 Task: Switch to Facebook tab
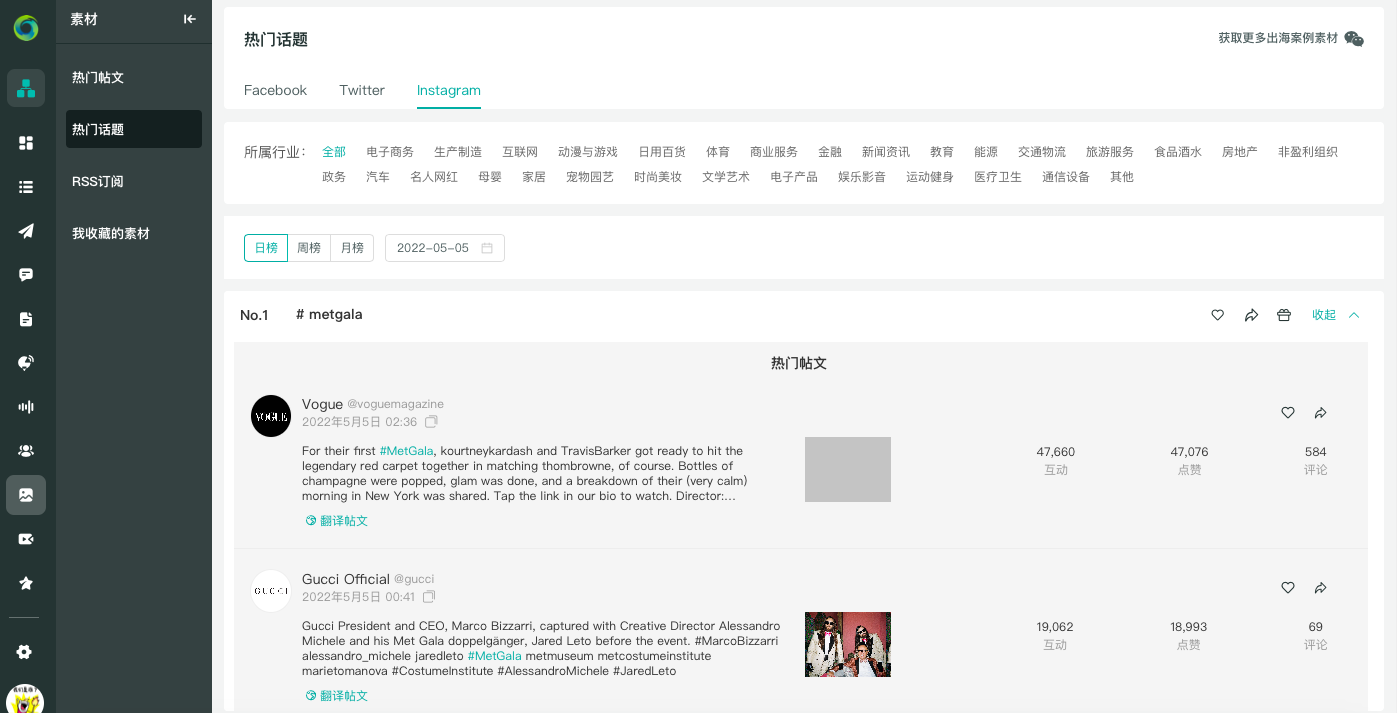[x=275, y=90]
